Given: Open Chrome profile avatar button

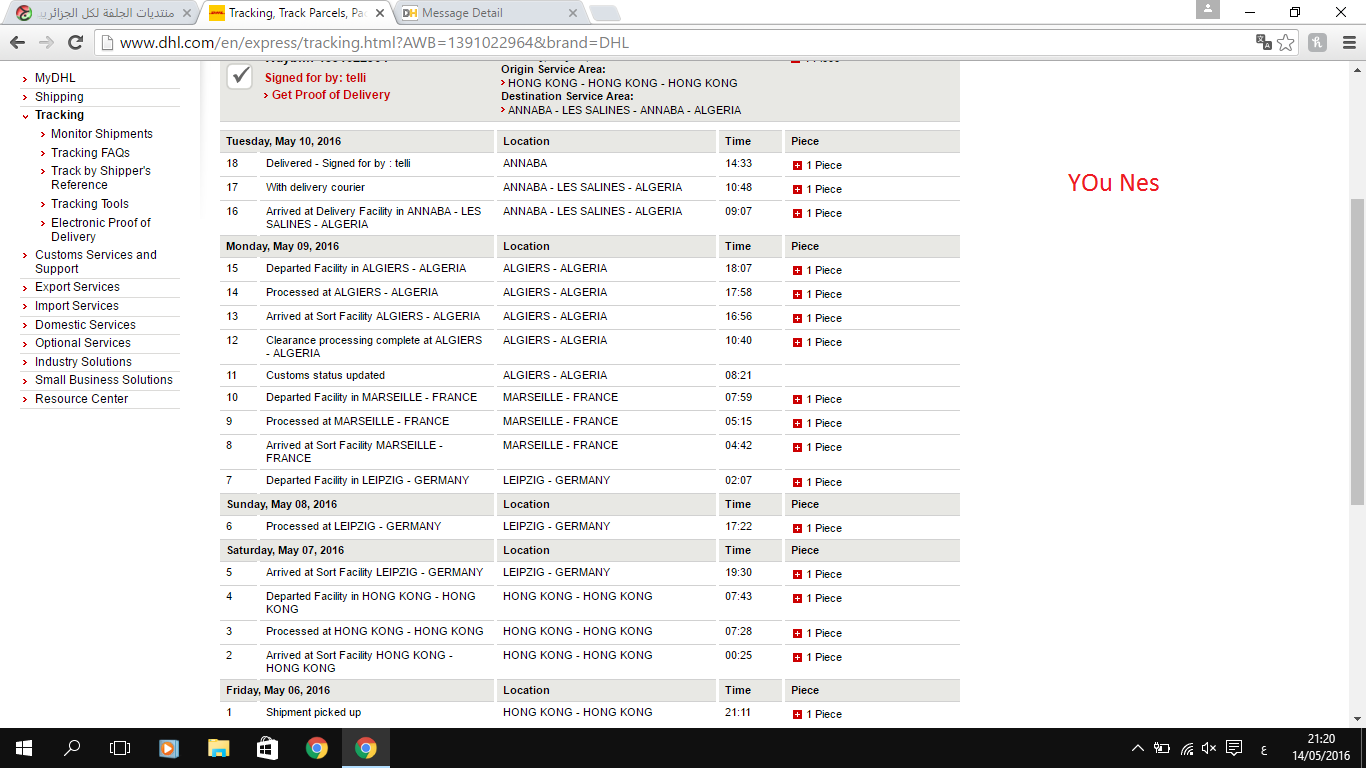Looking at the screenshot, I should click(x=1208, y=9).
